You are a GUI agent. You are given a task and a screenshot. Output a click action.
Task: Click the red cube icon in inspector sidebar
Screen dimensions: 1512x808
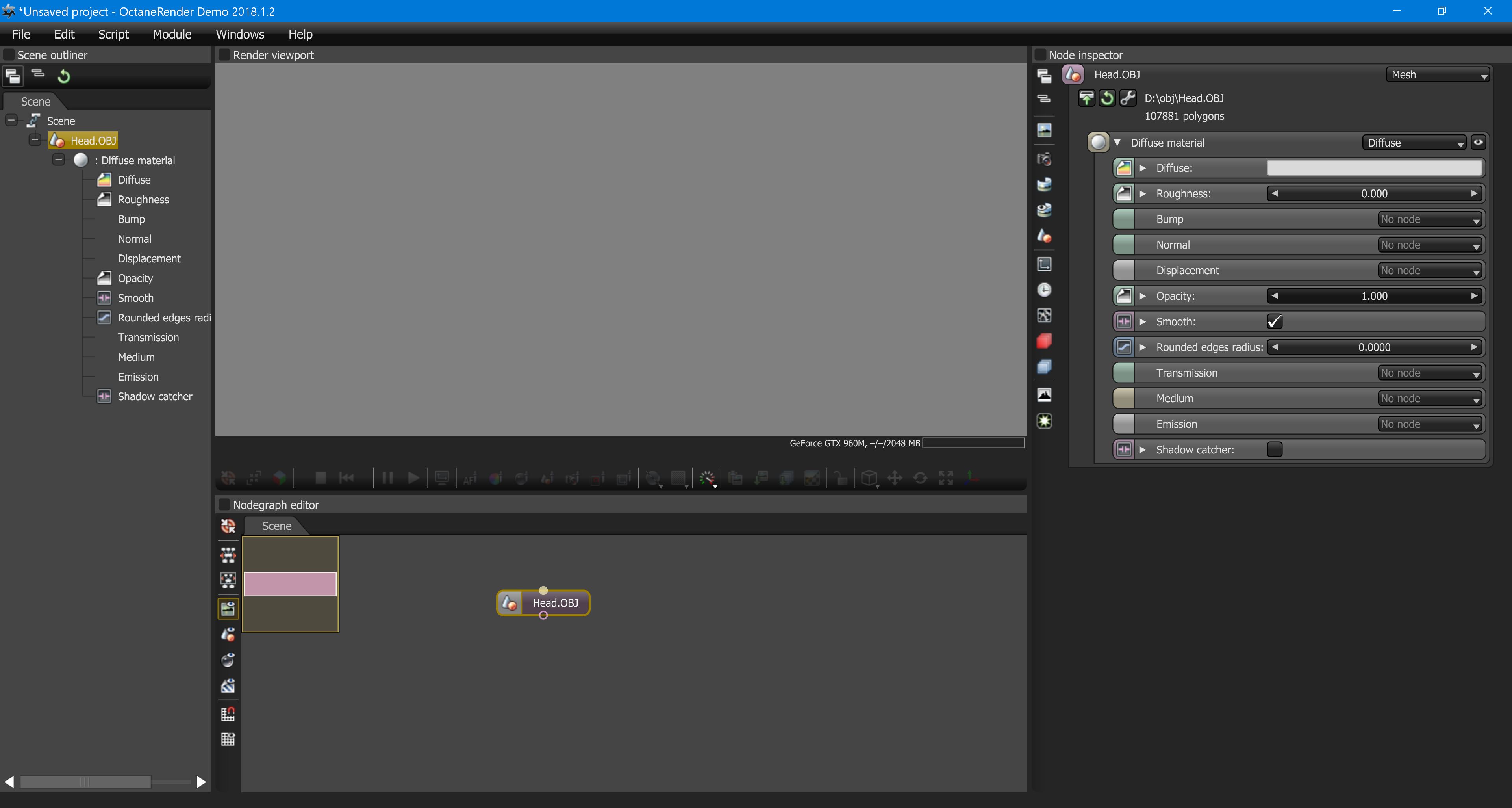(x=1044, y=341)
